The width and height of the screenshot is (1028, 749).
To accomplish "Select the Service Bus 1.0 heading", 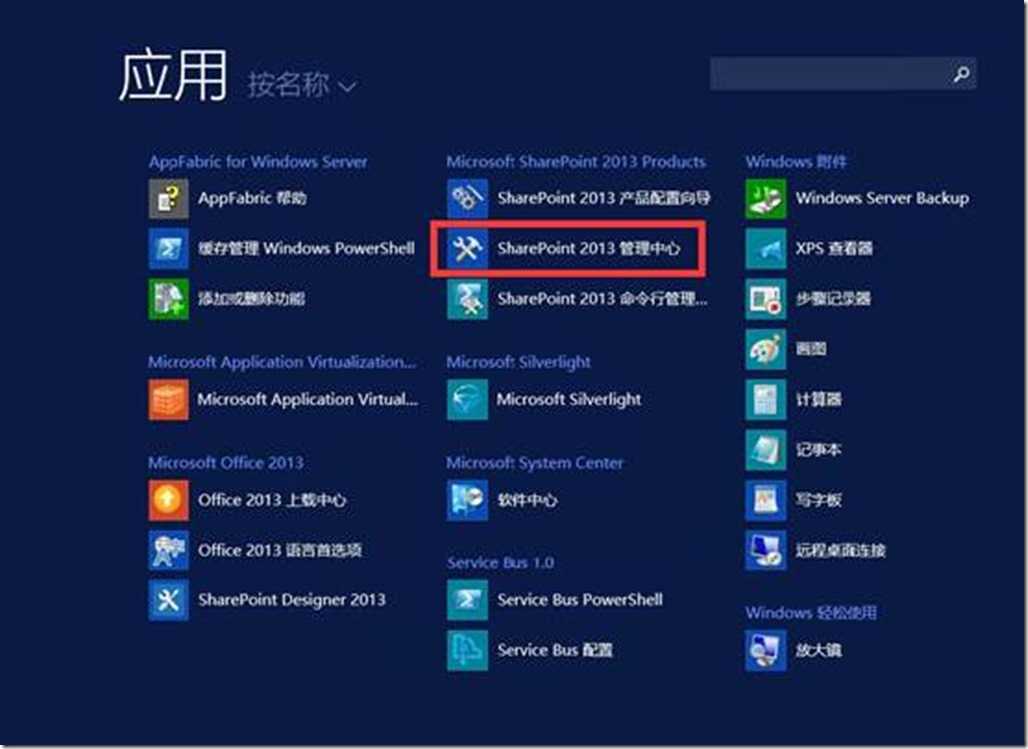I will pos(501,563).
